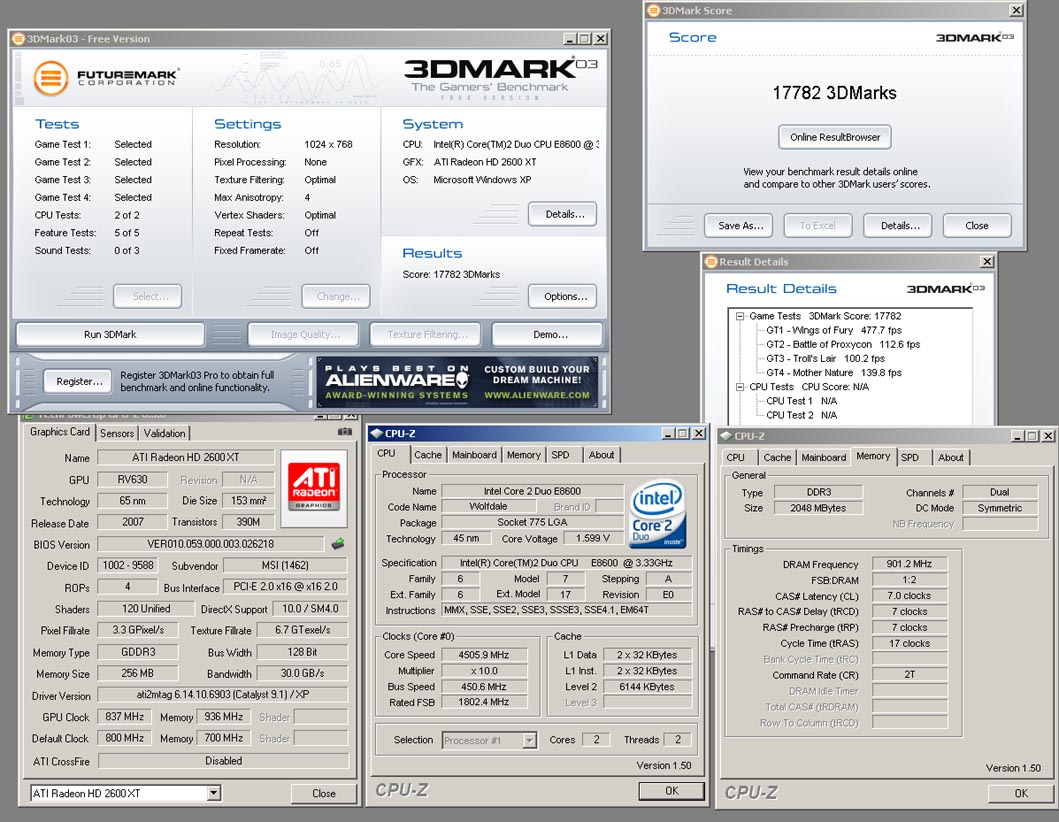Select GT2 - Battle of Proxycon result row
Screen dimensions: 1059x822
(843, 344)
